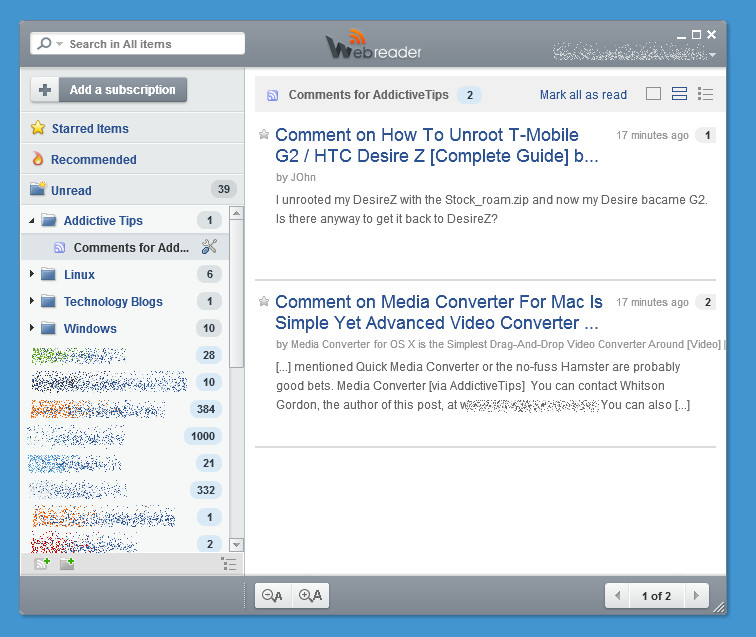Select the Addictive Tips folder

point(103,220)
